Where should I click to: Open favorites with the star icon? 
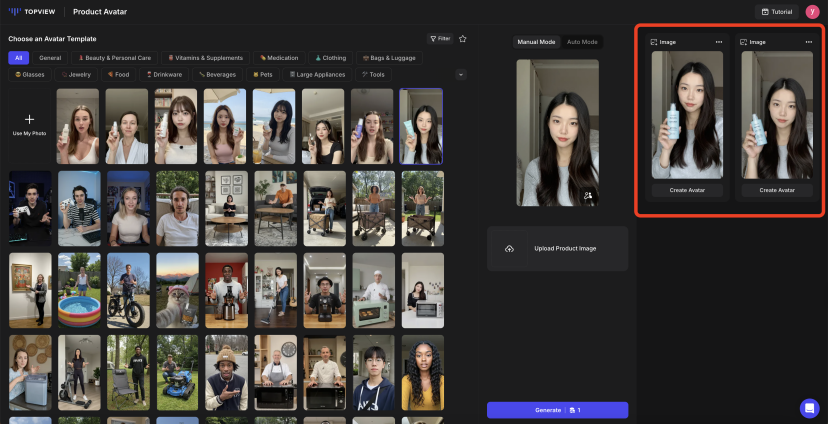(x=462, y=39)
